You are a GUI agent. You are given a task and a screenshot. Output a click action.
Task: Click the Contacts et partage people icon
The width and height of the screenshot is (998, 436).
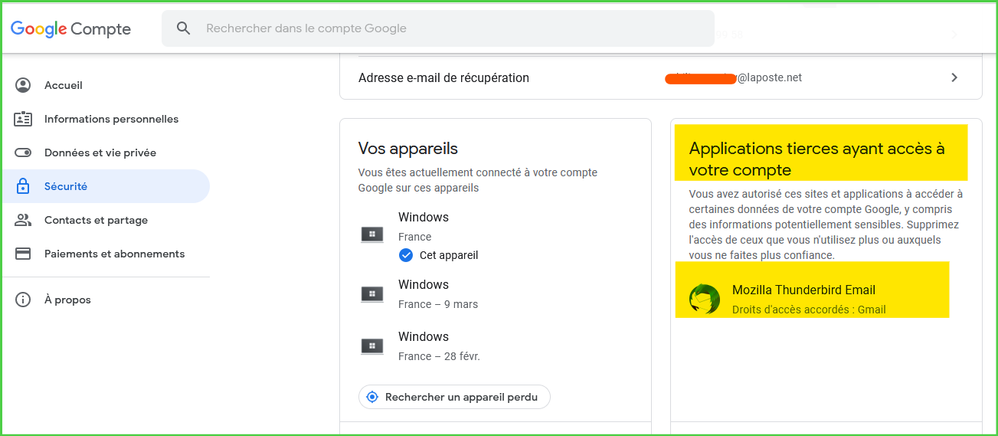point(23,220)
